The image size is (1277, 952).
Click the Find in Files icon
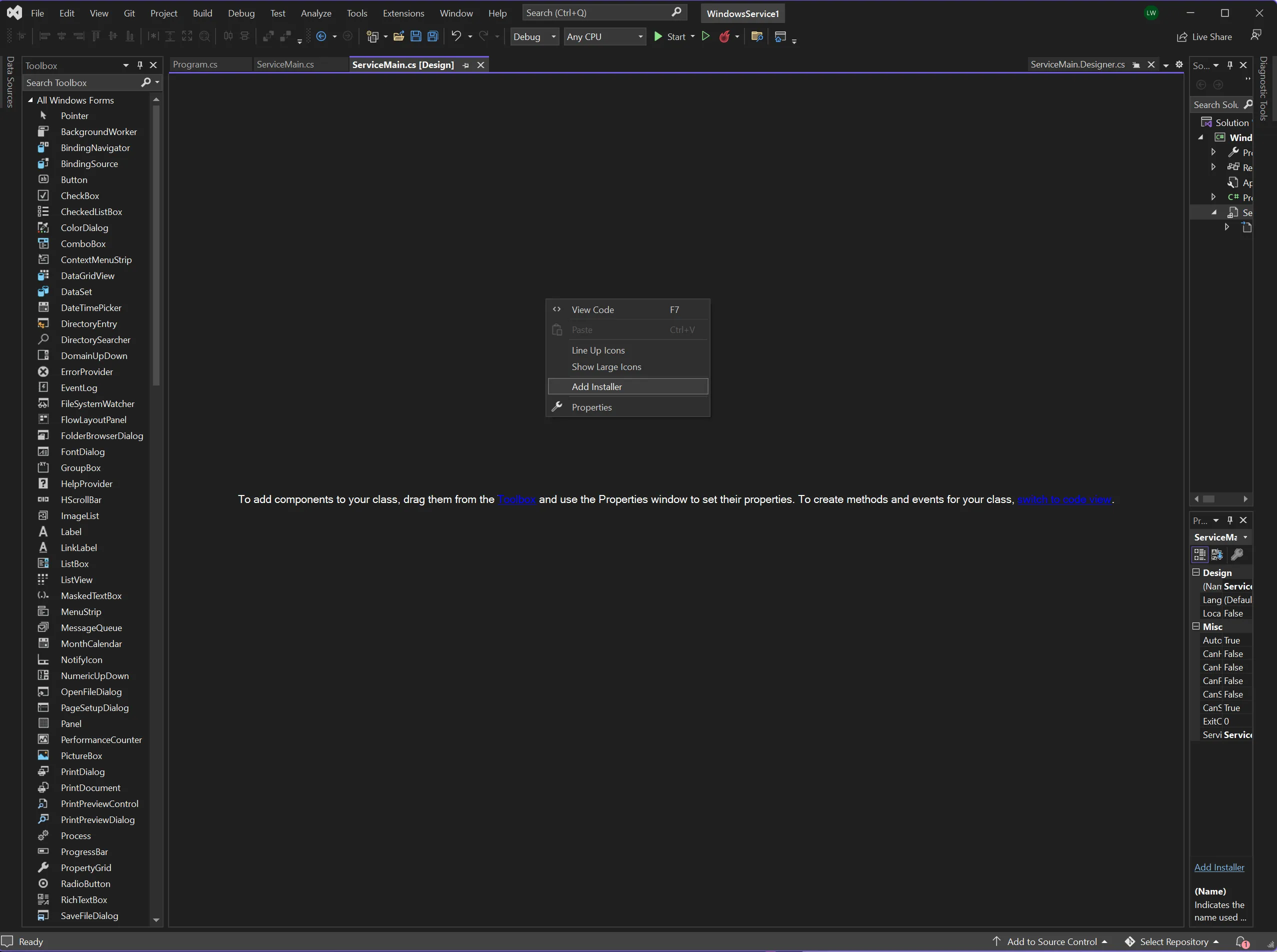(757, 36)
